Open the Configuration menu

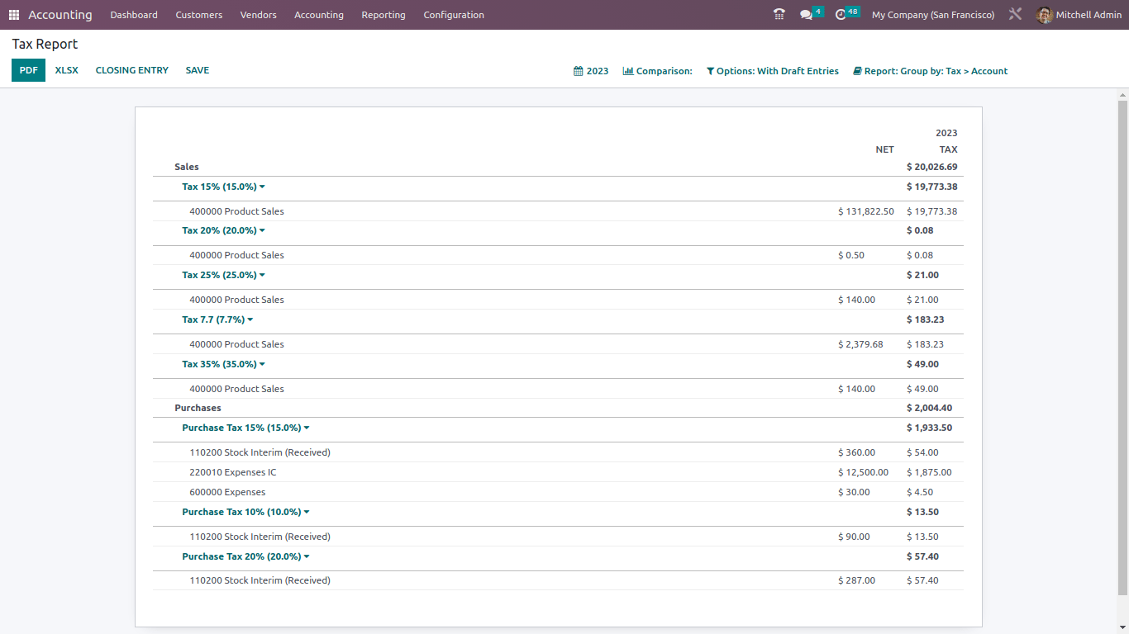[x=454, y=14]
